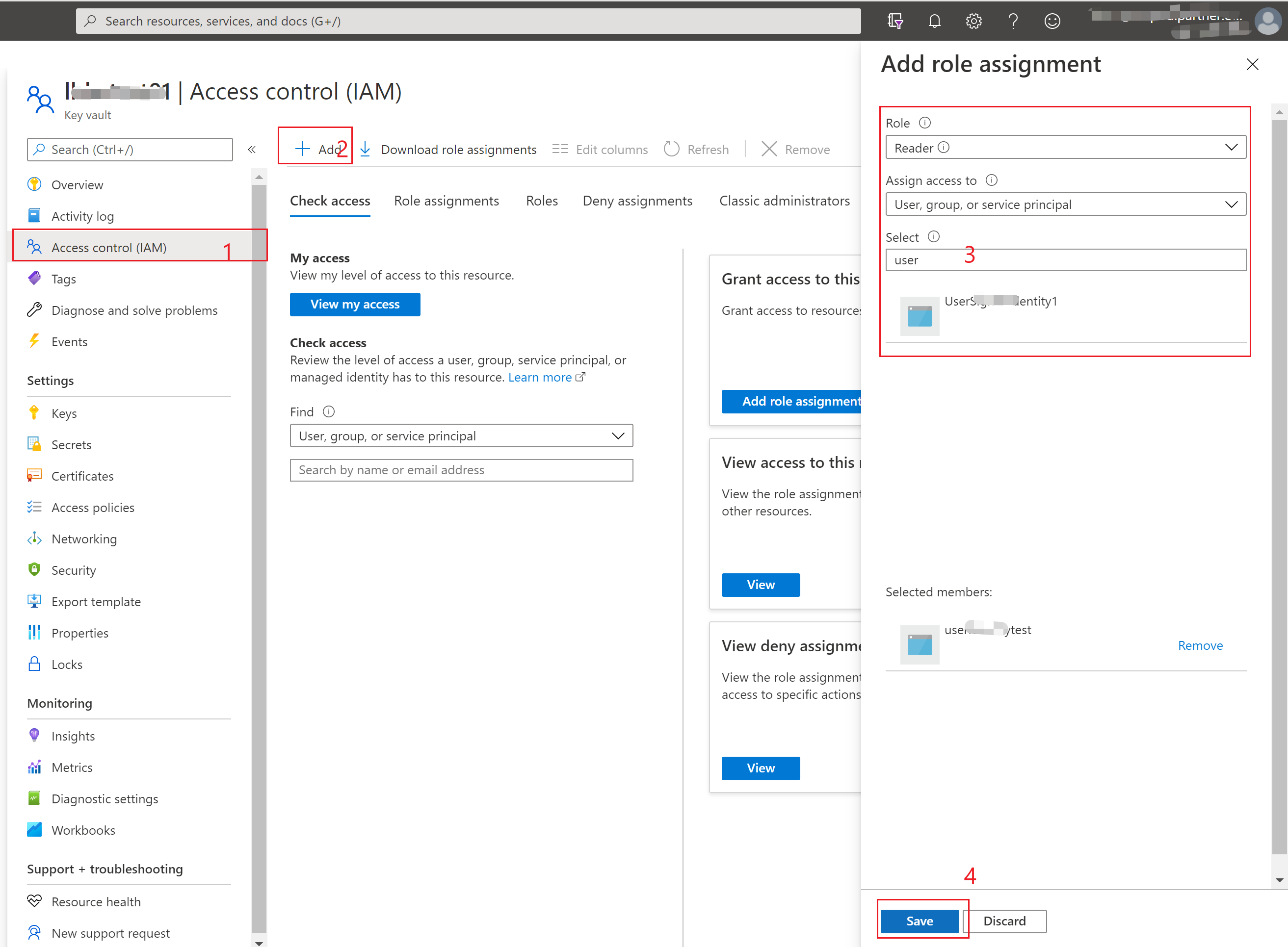1288x947 pixels.
Task: Click the Role info icon
Action: click(x=924, y=123)
